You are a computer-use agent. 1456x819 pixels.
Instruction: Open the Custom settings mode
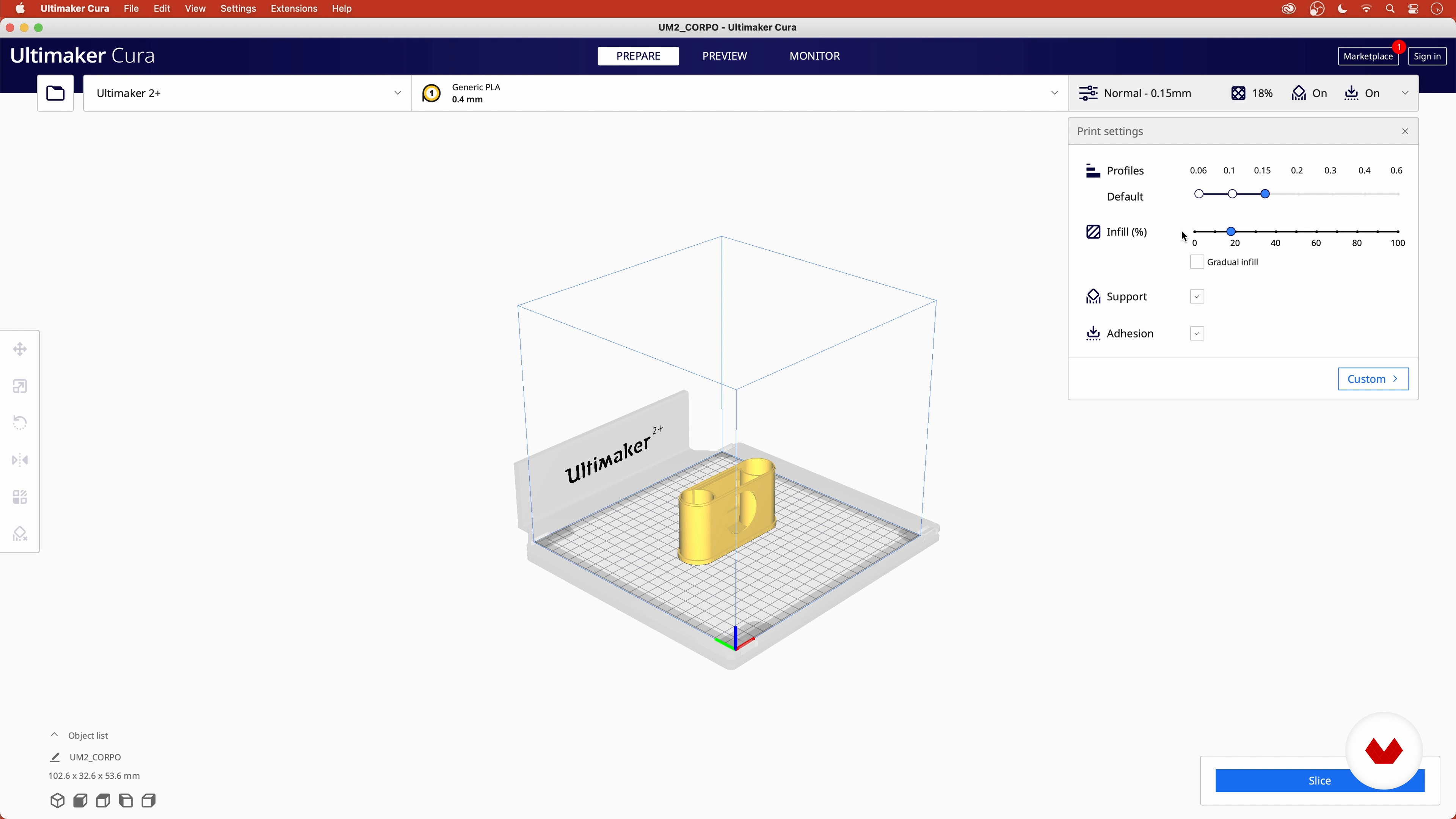pyautogui.click(x=1373, y=379)
